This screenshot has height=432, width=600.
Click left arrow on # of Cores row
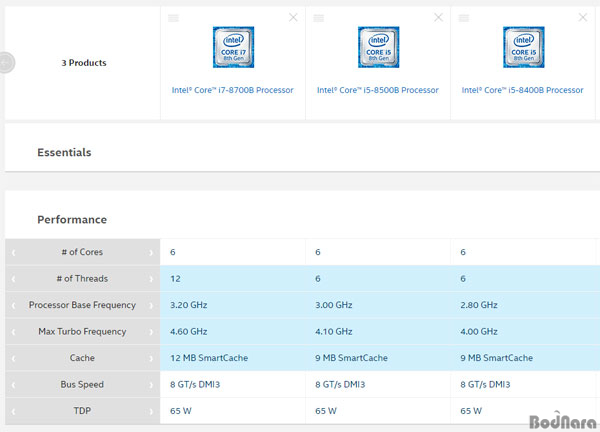13,253
